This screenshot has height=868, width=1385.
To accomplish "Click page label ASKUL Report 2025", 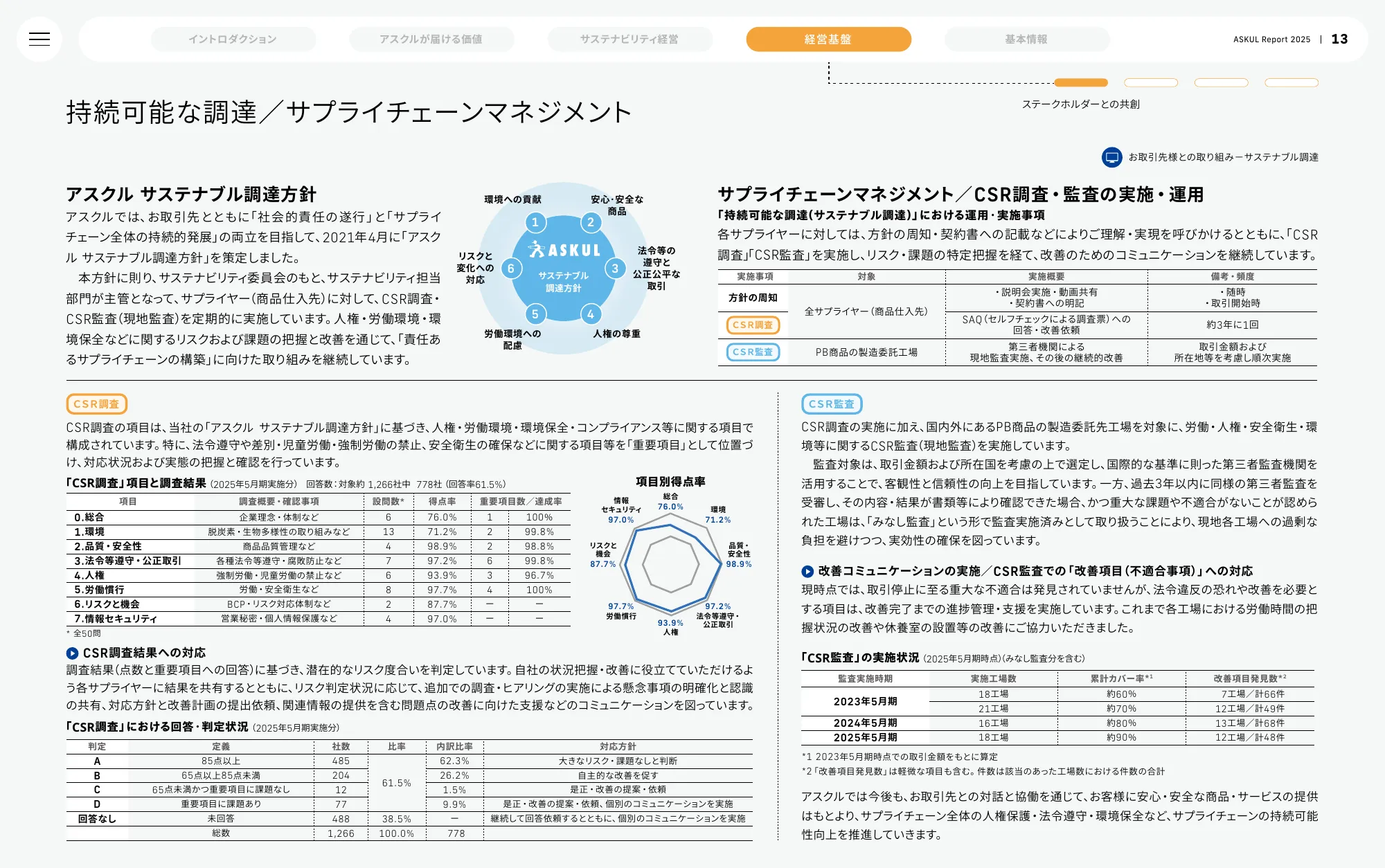I will click(x=1271, y=39).
